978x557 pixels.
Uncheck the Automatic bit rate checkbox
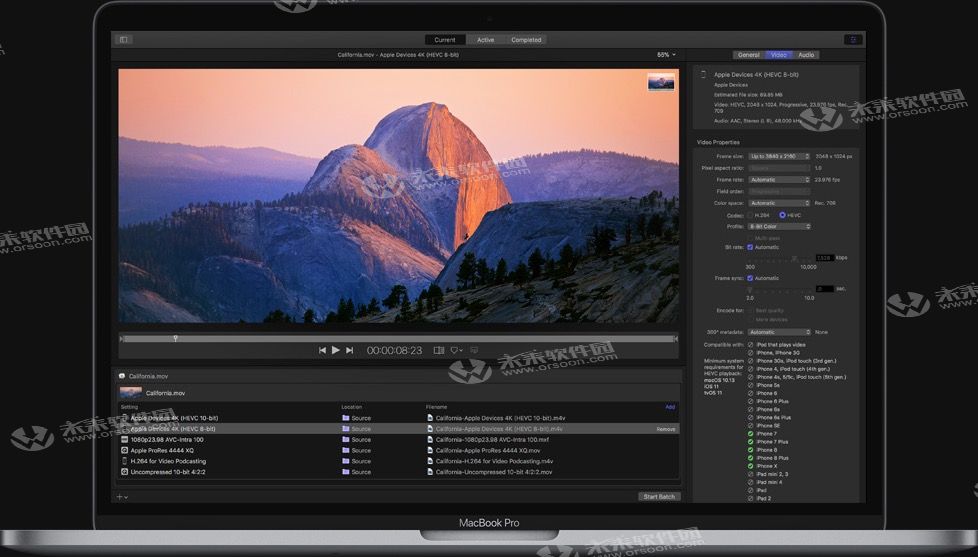(x=750, y=247)
